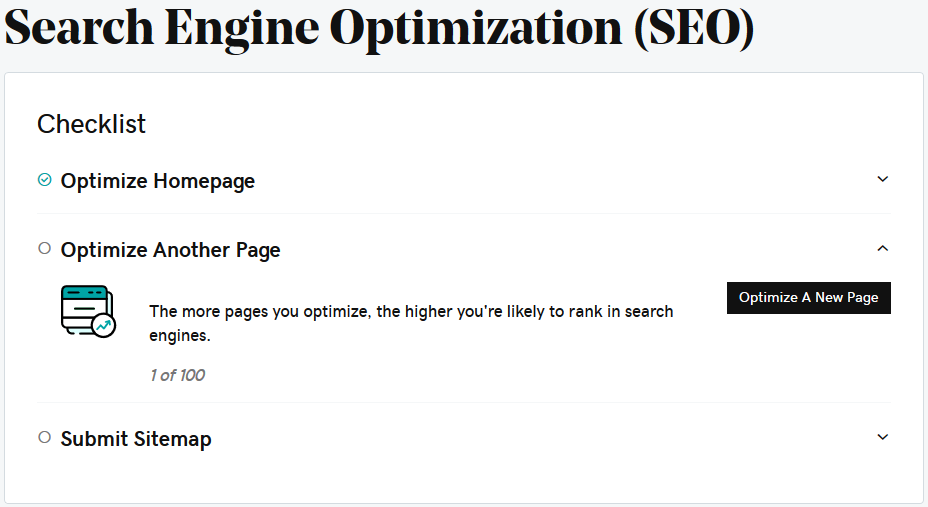Click the completed checkmark beside Optimize Homepage
Image resolution: width=928 pixels, height=507 pixels.
click(x=44, y=180)
